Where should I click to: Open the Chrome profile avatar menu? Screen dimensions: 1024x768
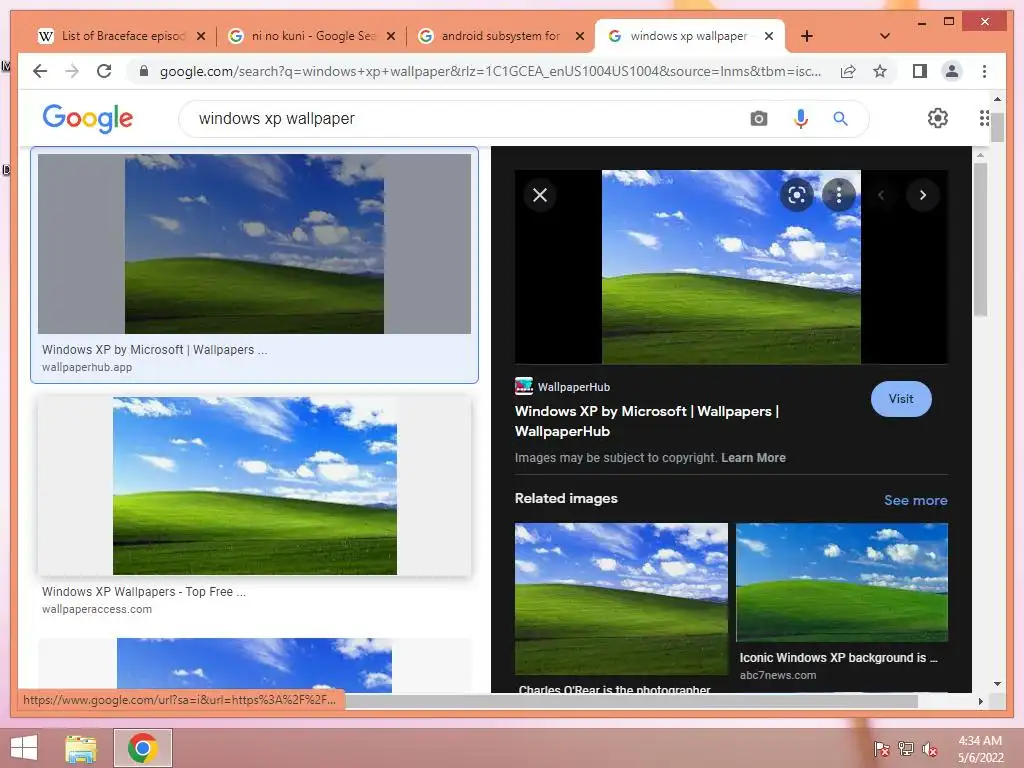pos(952,71)
